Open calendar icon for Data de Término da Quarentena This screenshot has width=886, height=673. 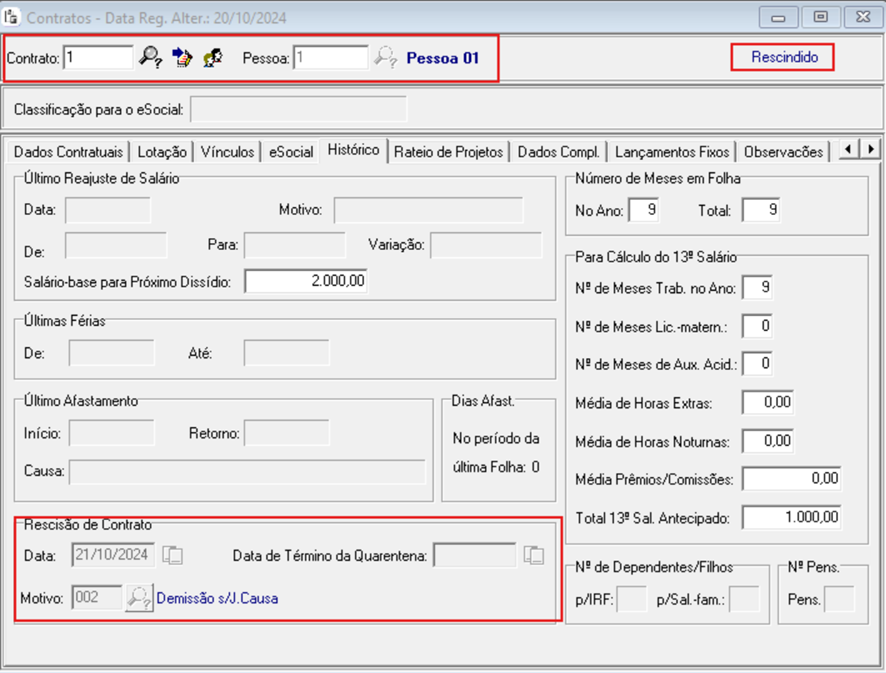tap(534, 555)
